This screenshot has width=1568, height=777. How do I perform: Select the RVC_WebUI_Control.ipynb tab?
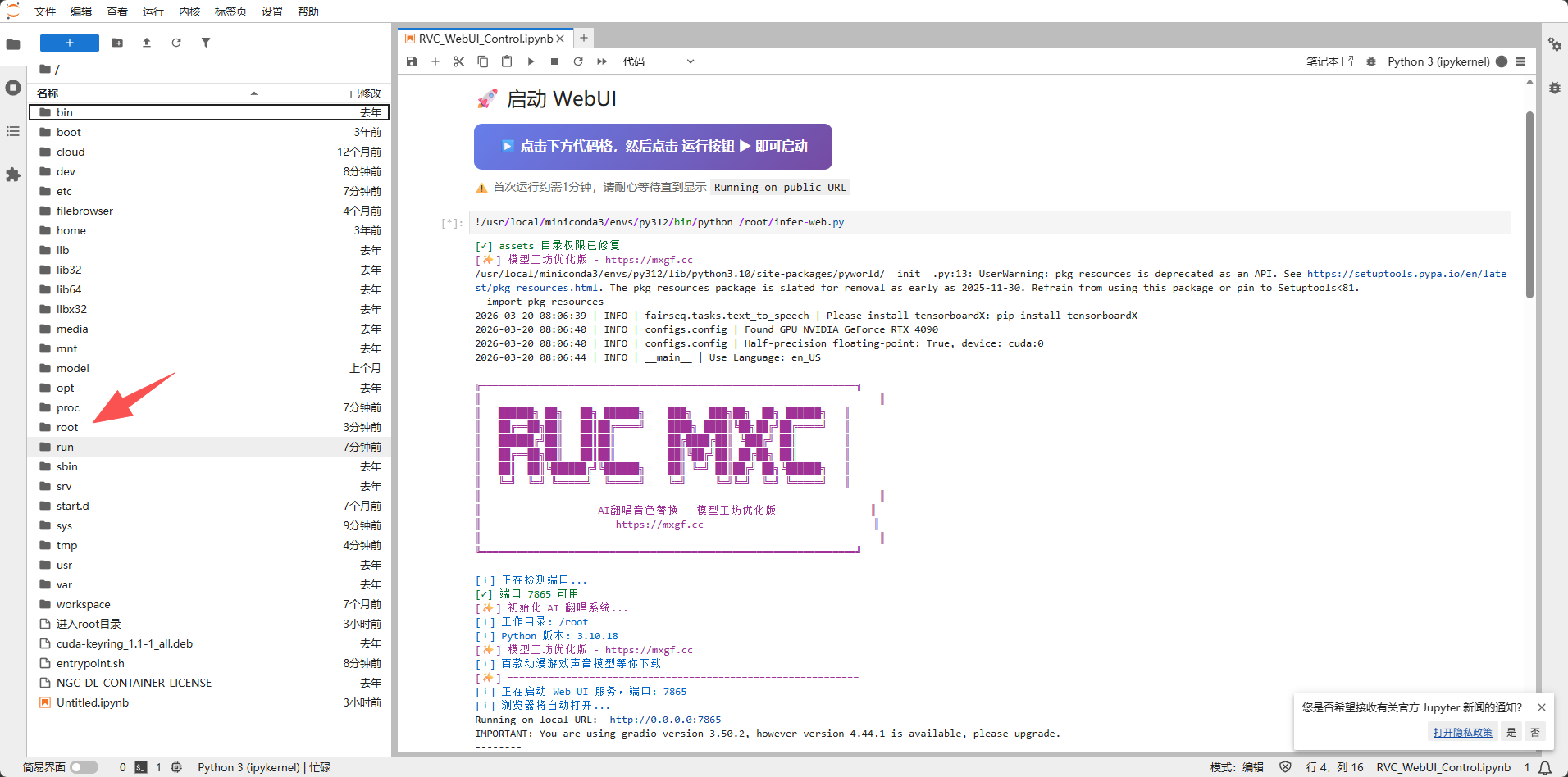click(485, 39)
